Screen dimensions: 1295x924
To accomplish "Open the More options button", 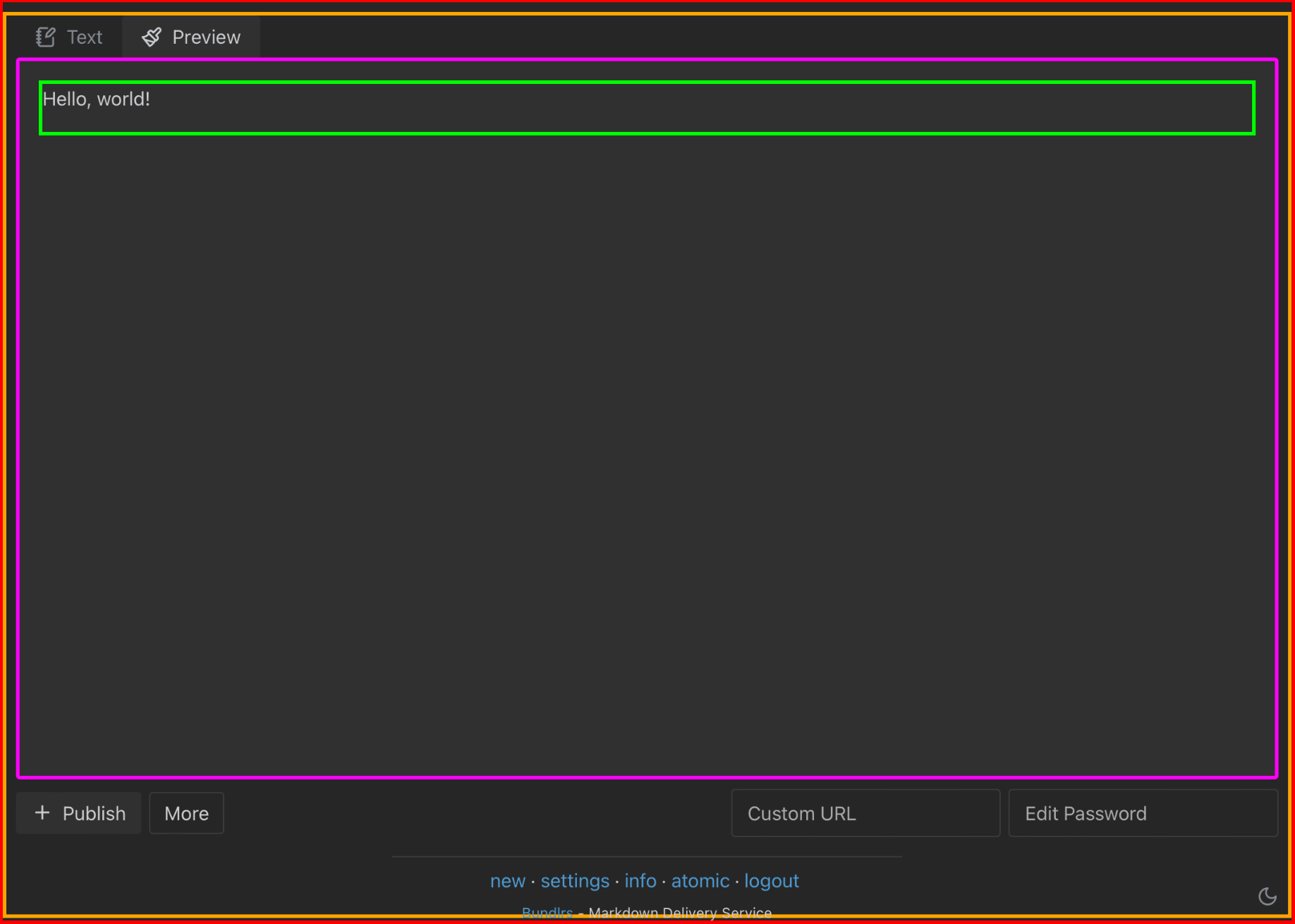I will (x=186, y=813).
